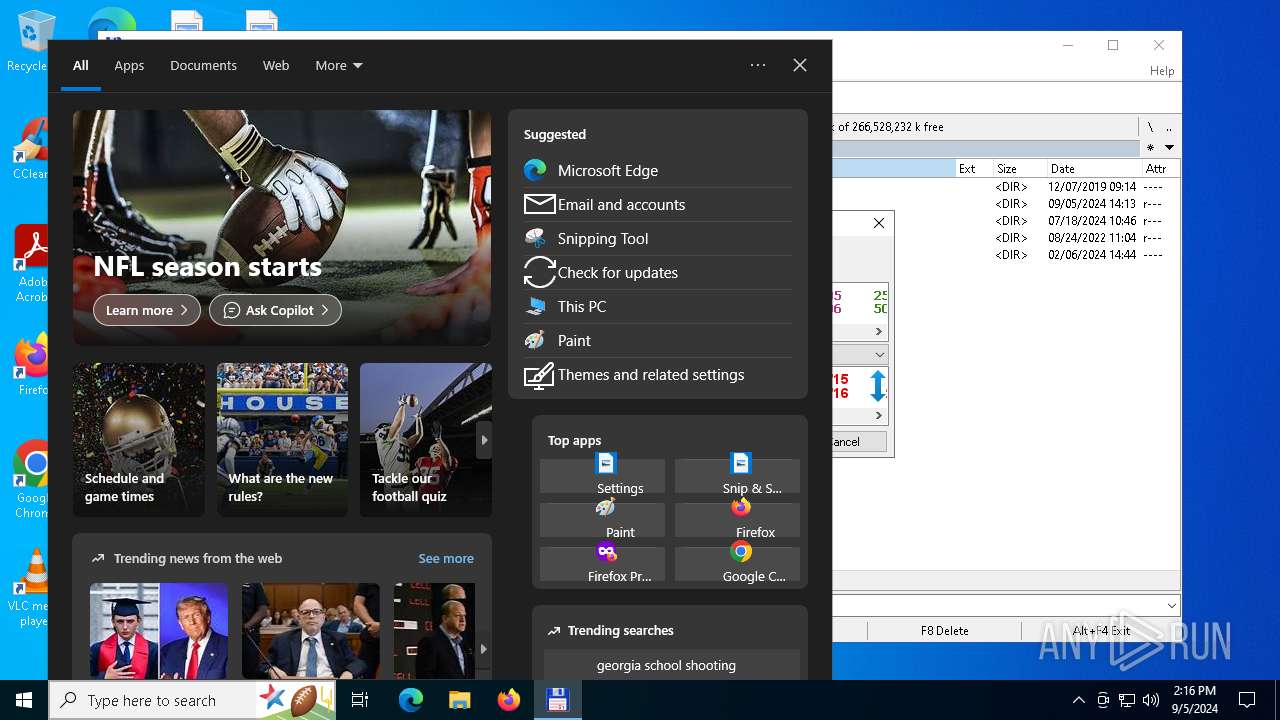Open Firefox Private tile in Top apps

pyautogui.click(x=602, y=564)
